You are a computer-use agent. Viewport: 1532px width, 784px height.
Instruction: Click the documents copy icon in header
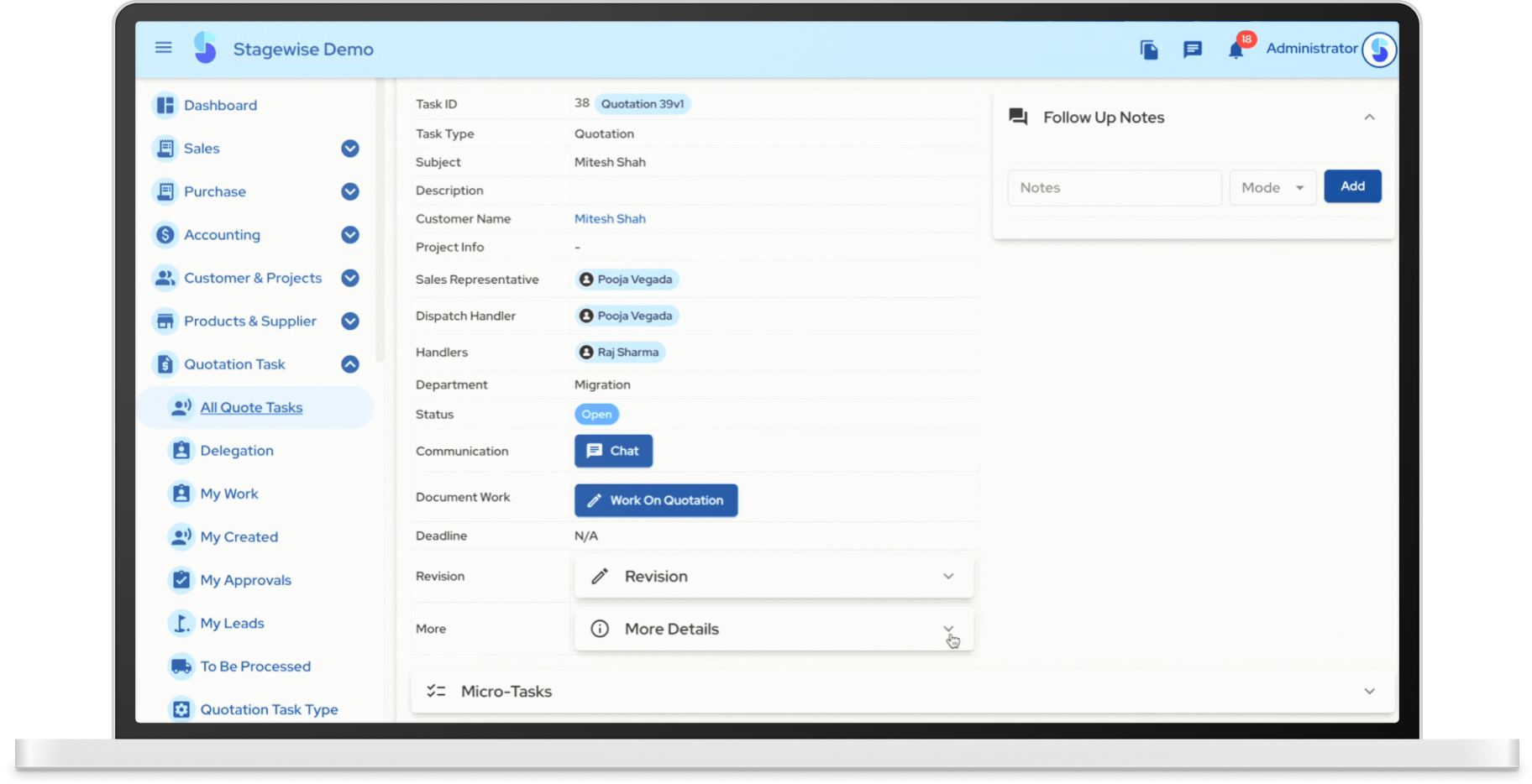click(1149, 50)
